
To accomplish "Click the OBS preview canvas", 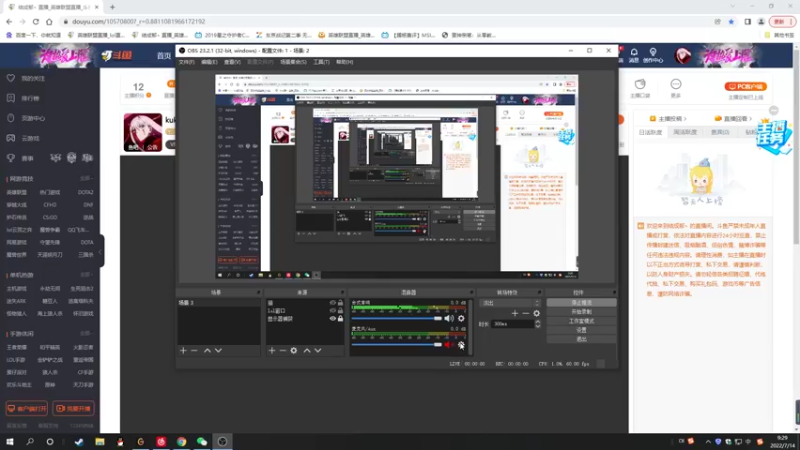I will click(x=396, y=177).
